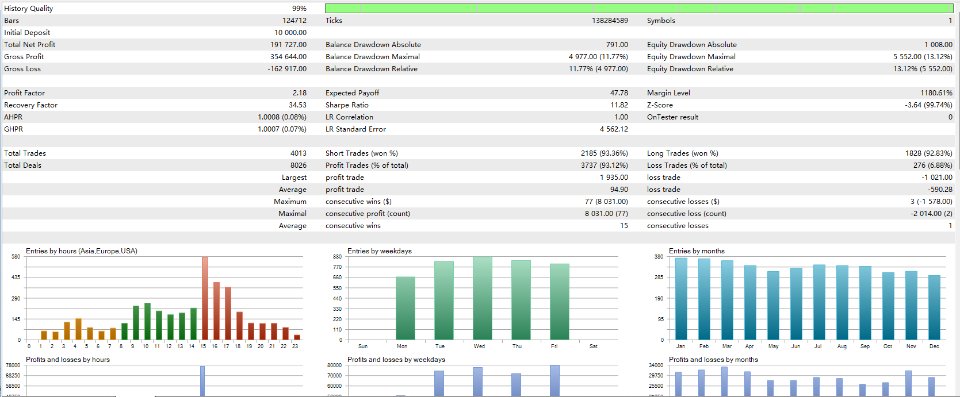Click the LR Standard Error value 4 562.12
960x397 pixels.
point(615,129)
